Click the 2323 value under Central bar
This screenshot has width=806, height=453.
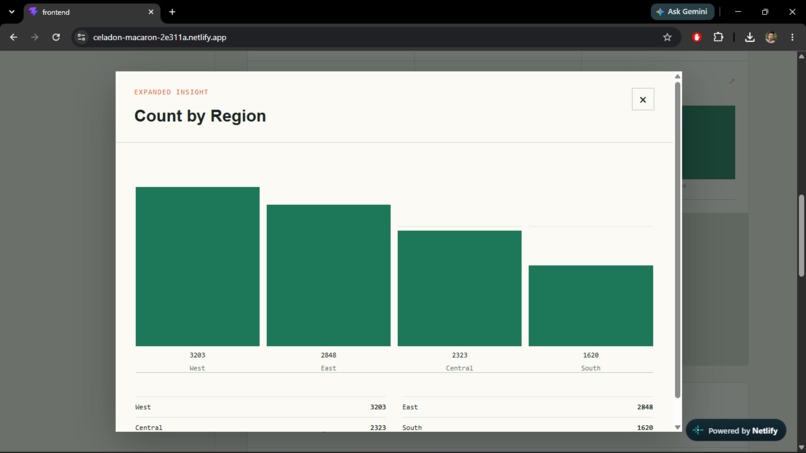tap(460, 355)
